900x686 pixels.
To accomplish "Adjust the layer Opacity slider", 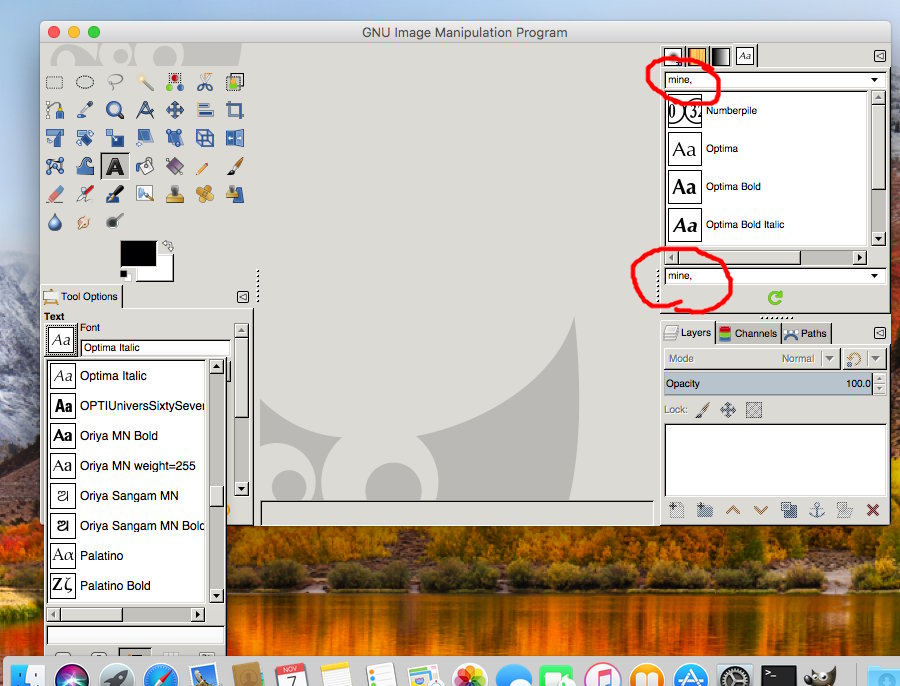I will pos(769,383).
